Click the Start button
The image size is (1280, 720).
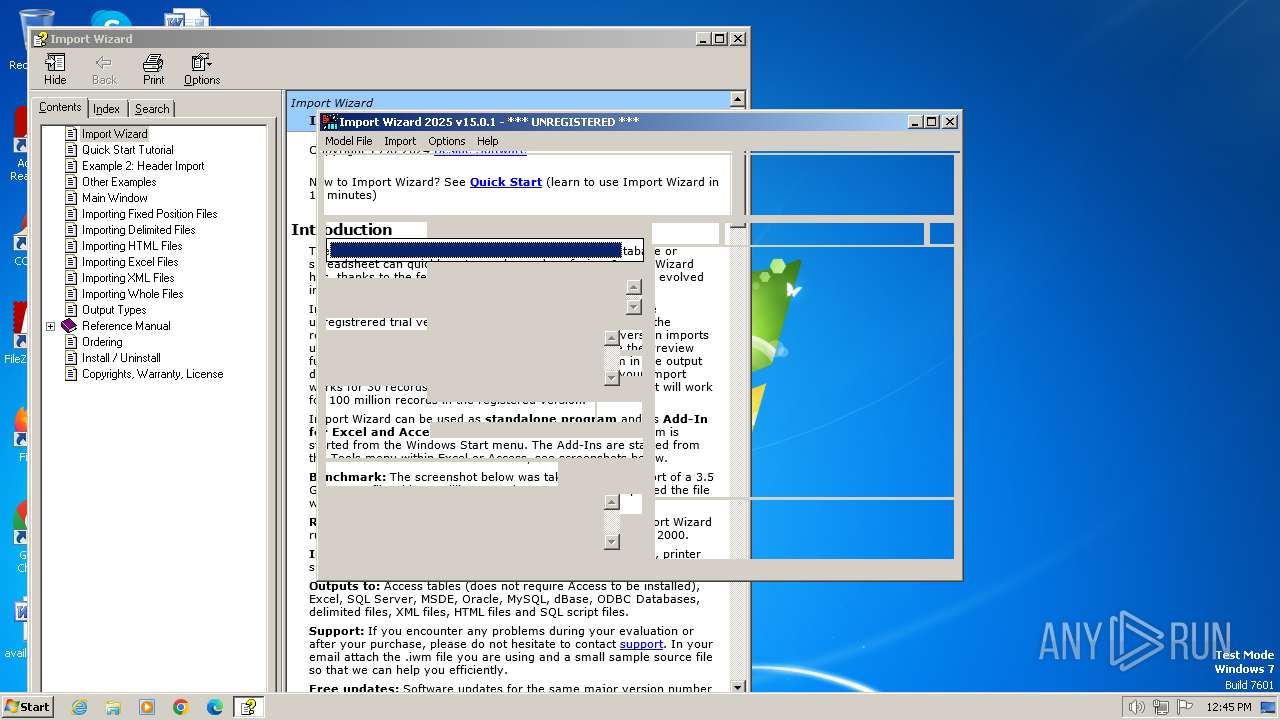27,706
